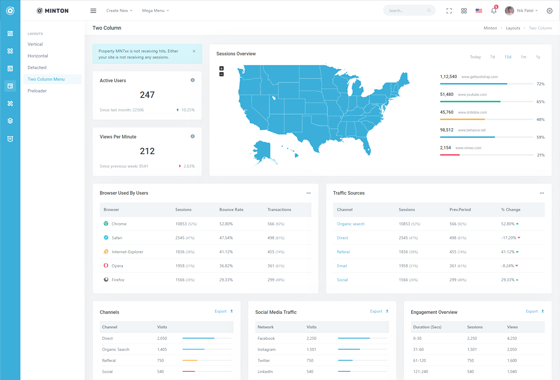Screen dimensions: 560x380
Task: Click the US flag language icon
Action: tap(479, 11)
